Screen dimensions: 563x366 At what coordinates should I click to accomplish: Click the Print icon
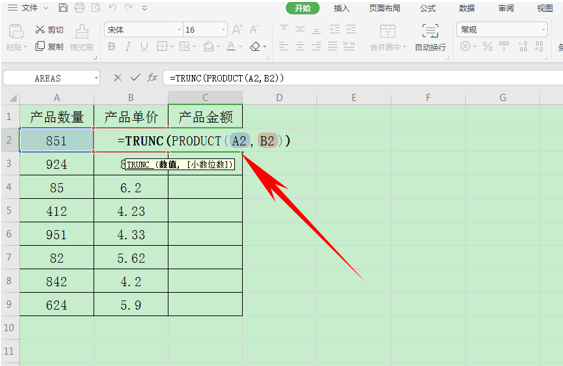pos(79,8)
